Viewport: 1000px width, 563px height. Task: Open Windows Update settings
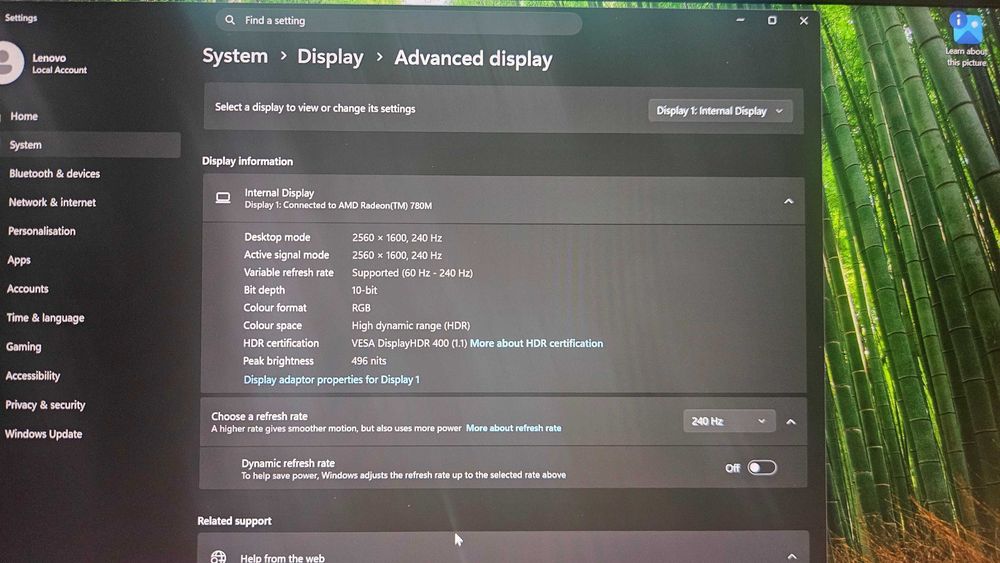click(43, 434)
